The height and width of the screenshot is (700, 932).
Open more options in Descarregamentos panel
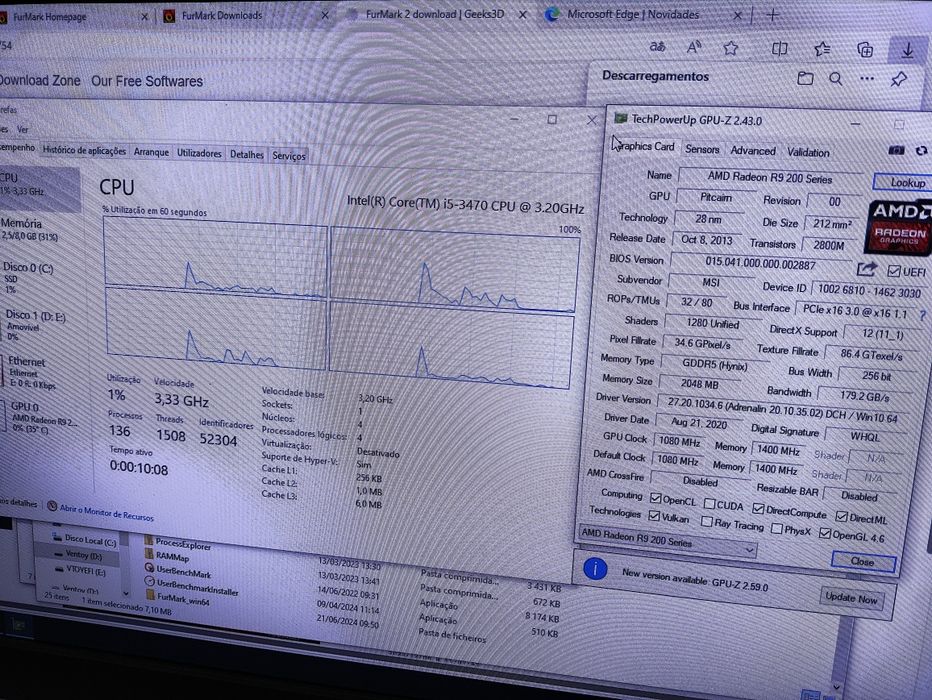pyautogui.click(x=867, y=78)
